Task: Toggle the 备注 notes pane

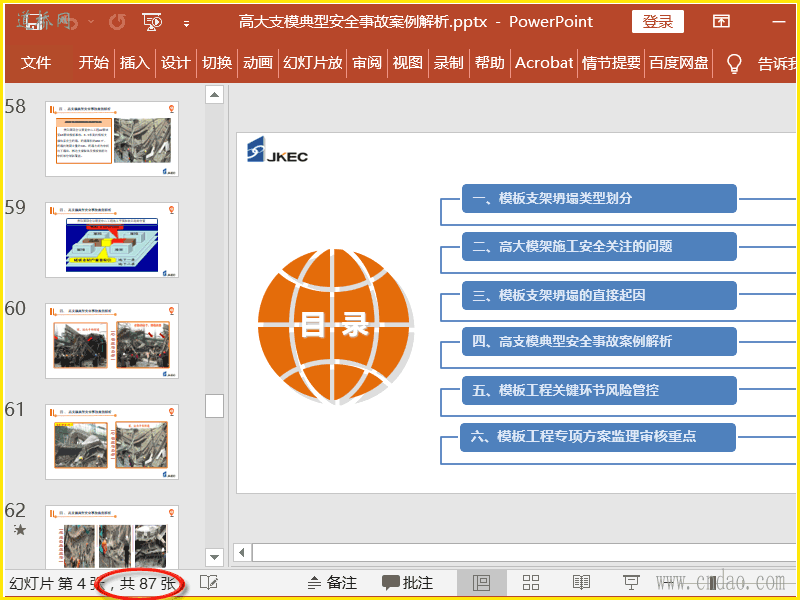Action: (333, 583)
